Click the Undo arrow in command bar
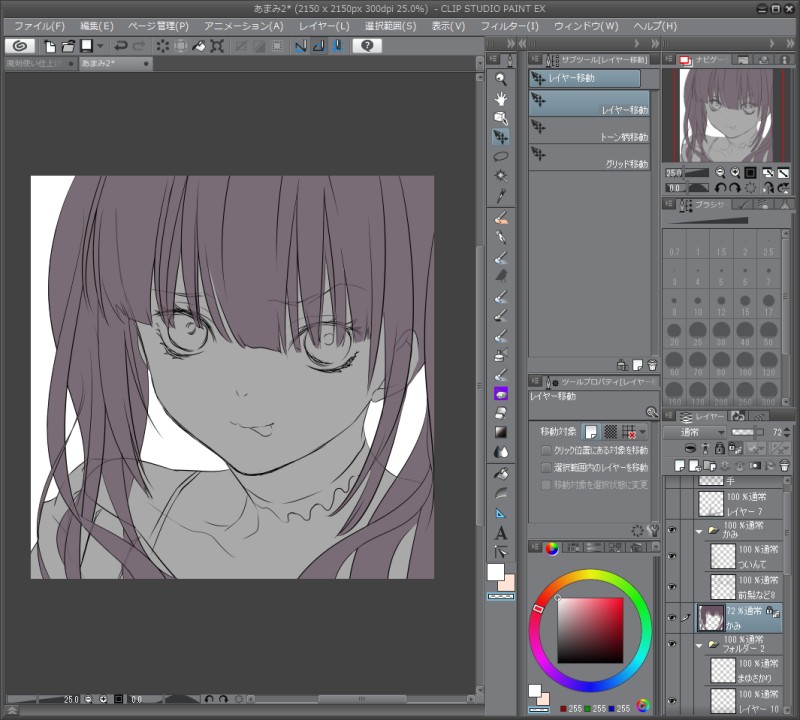 (120, 46)
